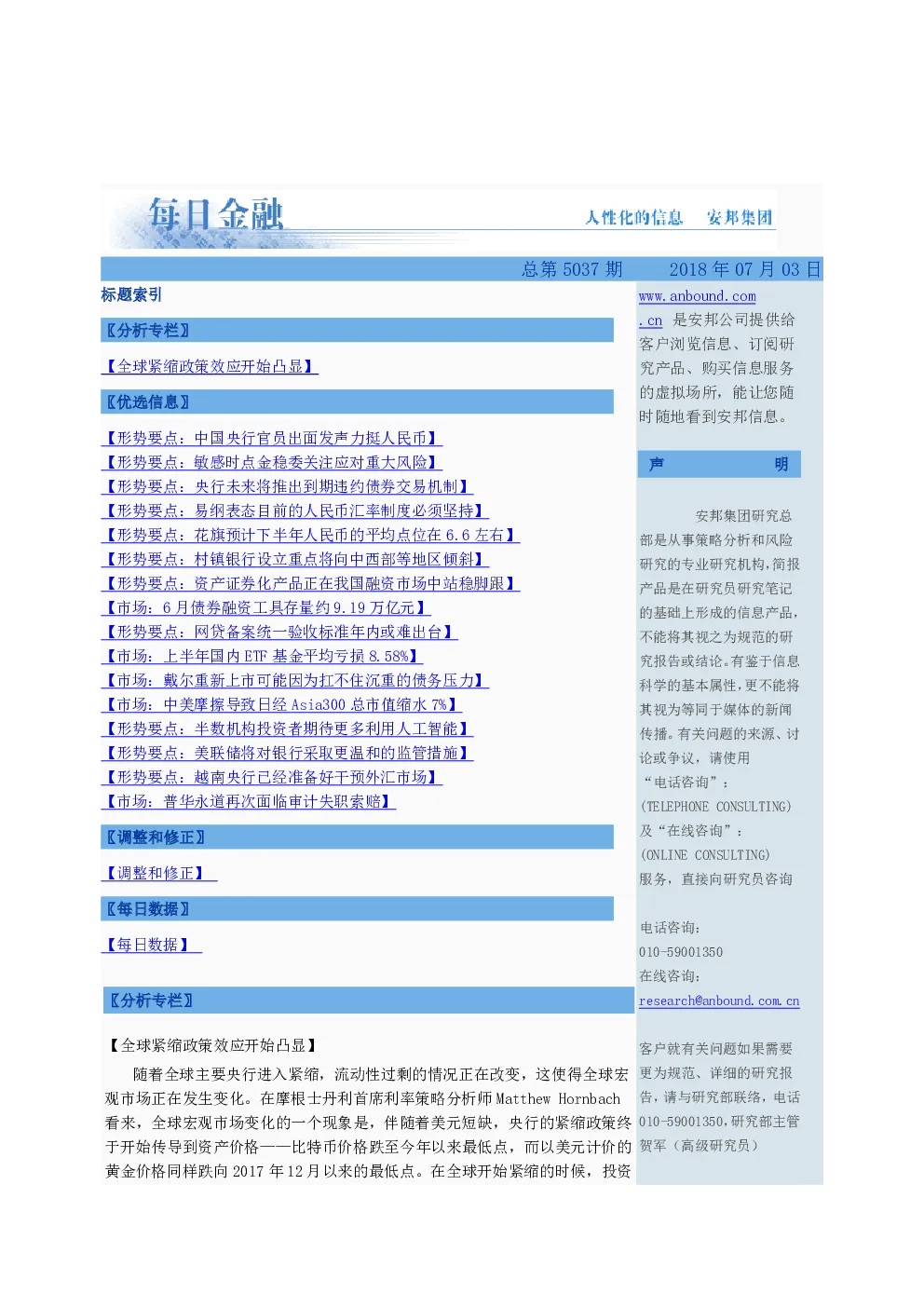Screen dimensions: 924x1307
Task: Click the issue number 总第5037期
Action: 572,269
